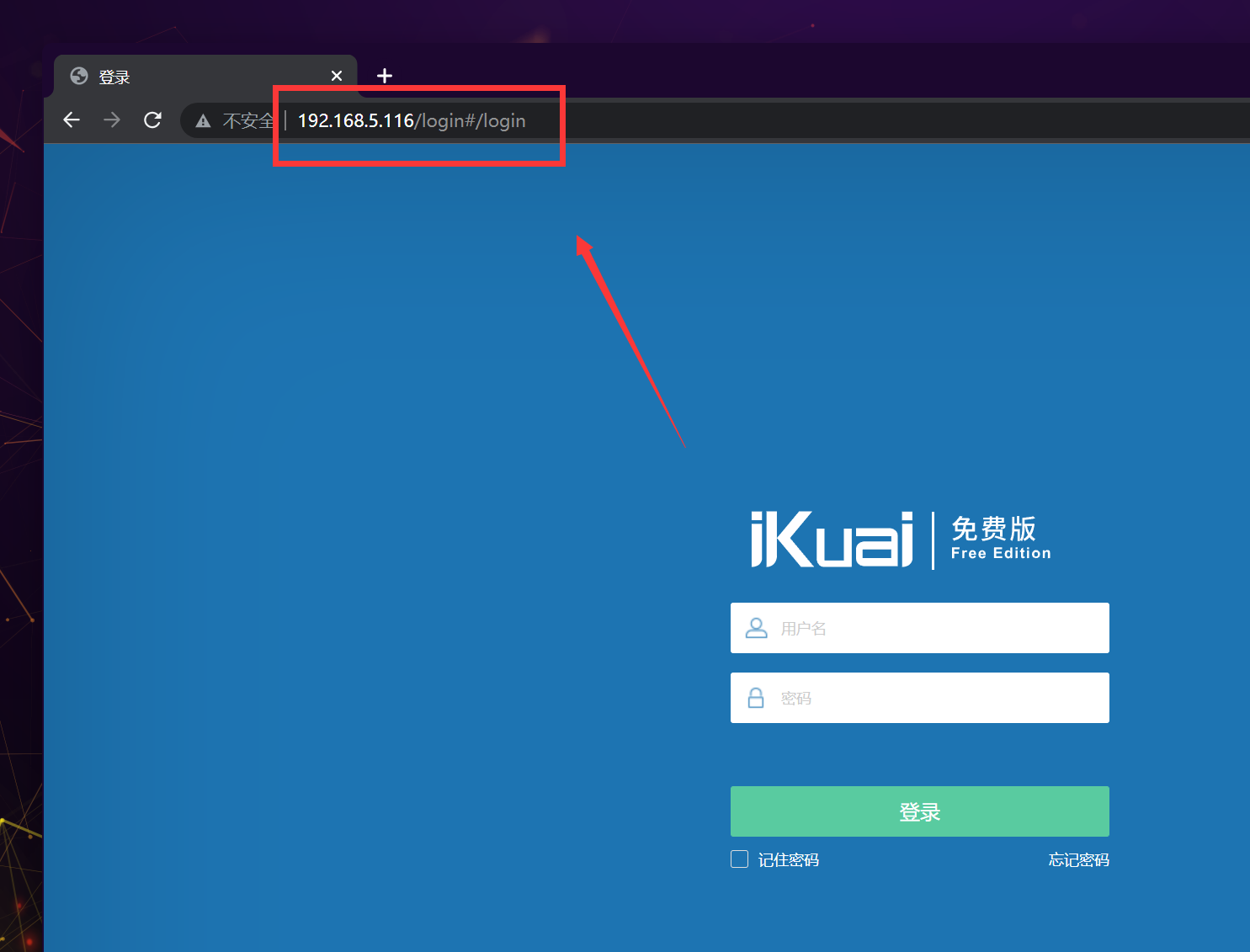
Task: Focus the 密码 input field
Action: tap(934, 698)
